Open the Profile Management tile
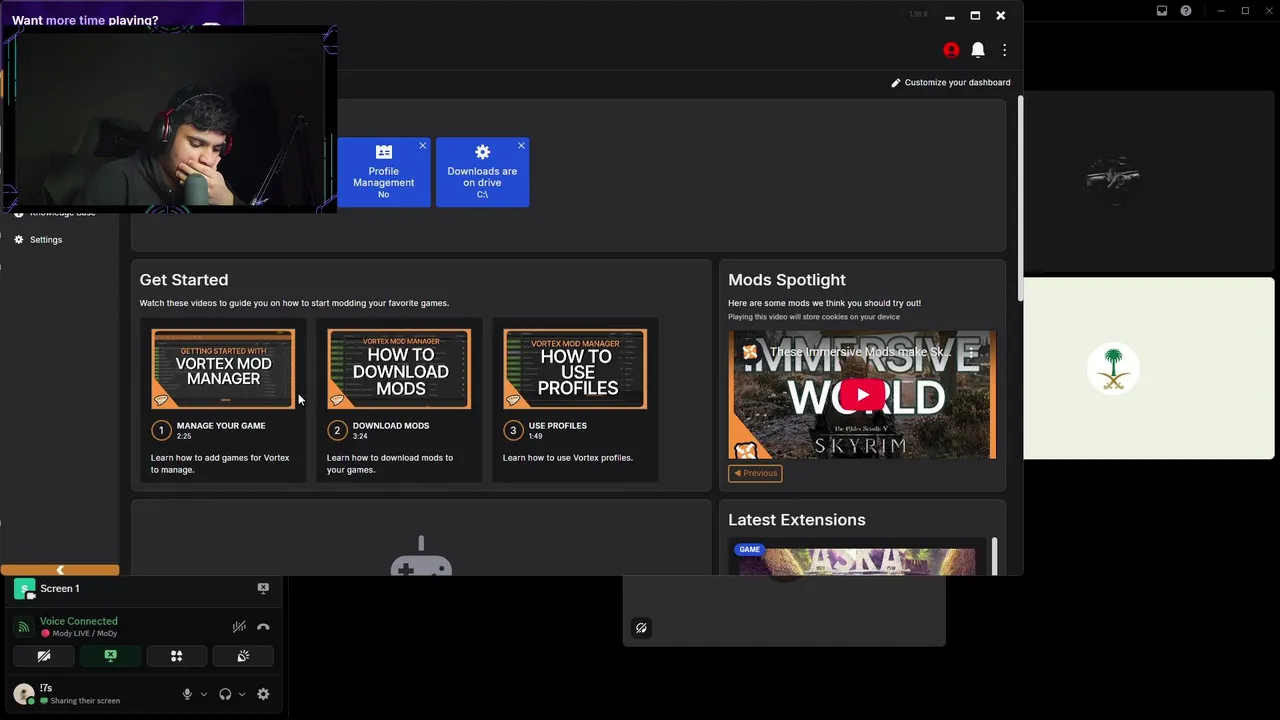The image size is (1280, 720). click(x=384, y=172)
